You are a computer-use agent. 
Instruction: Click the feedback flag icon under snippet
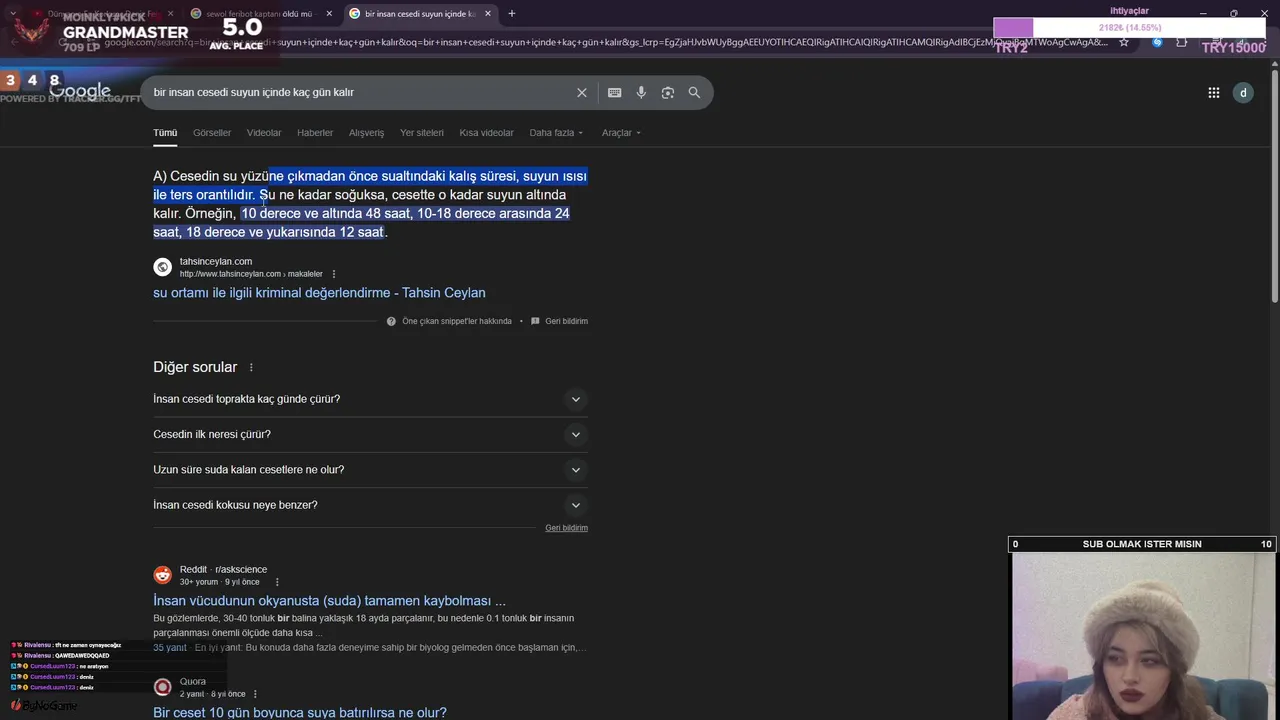pyautogui.click(x=535, y=321)
